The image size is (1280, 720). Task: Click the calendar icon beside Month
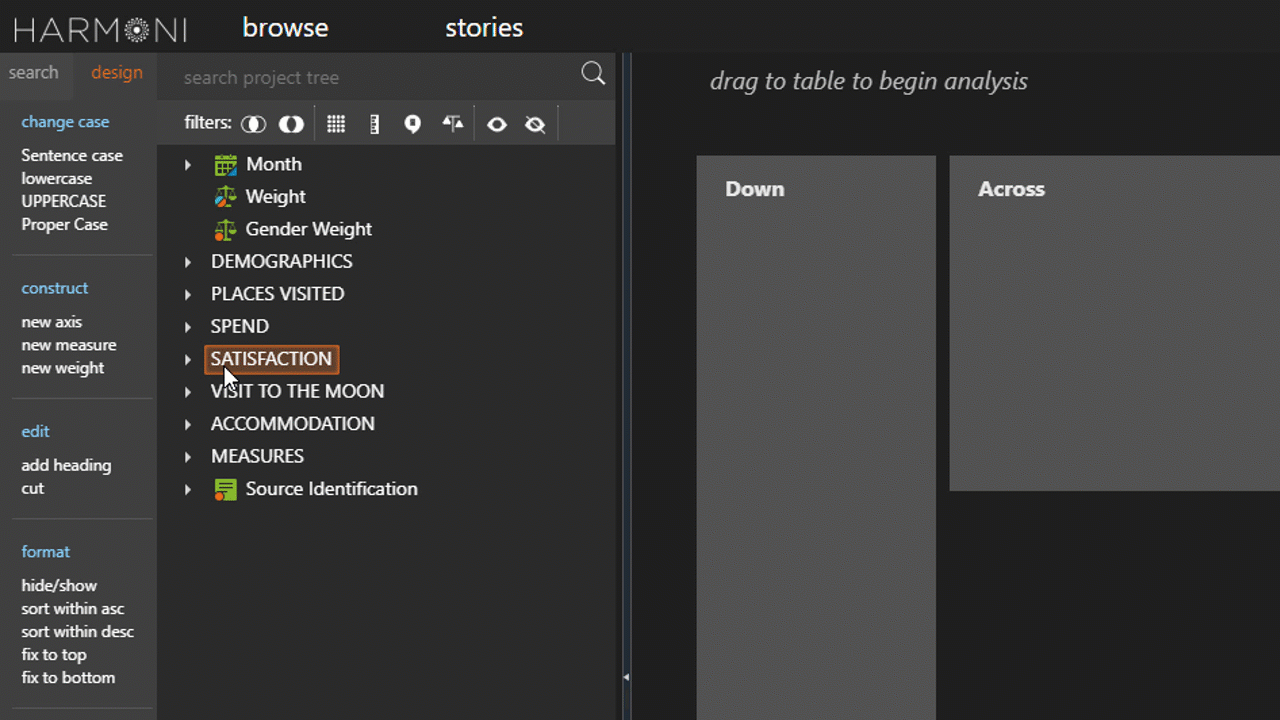226,165
